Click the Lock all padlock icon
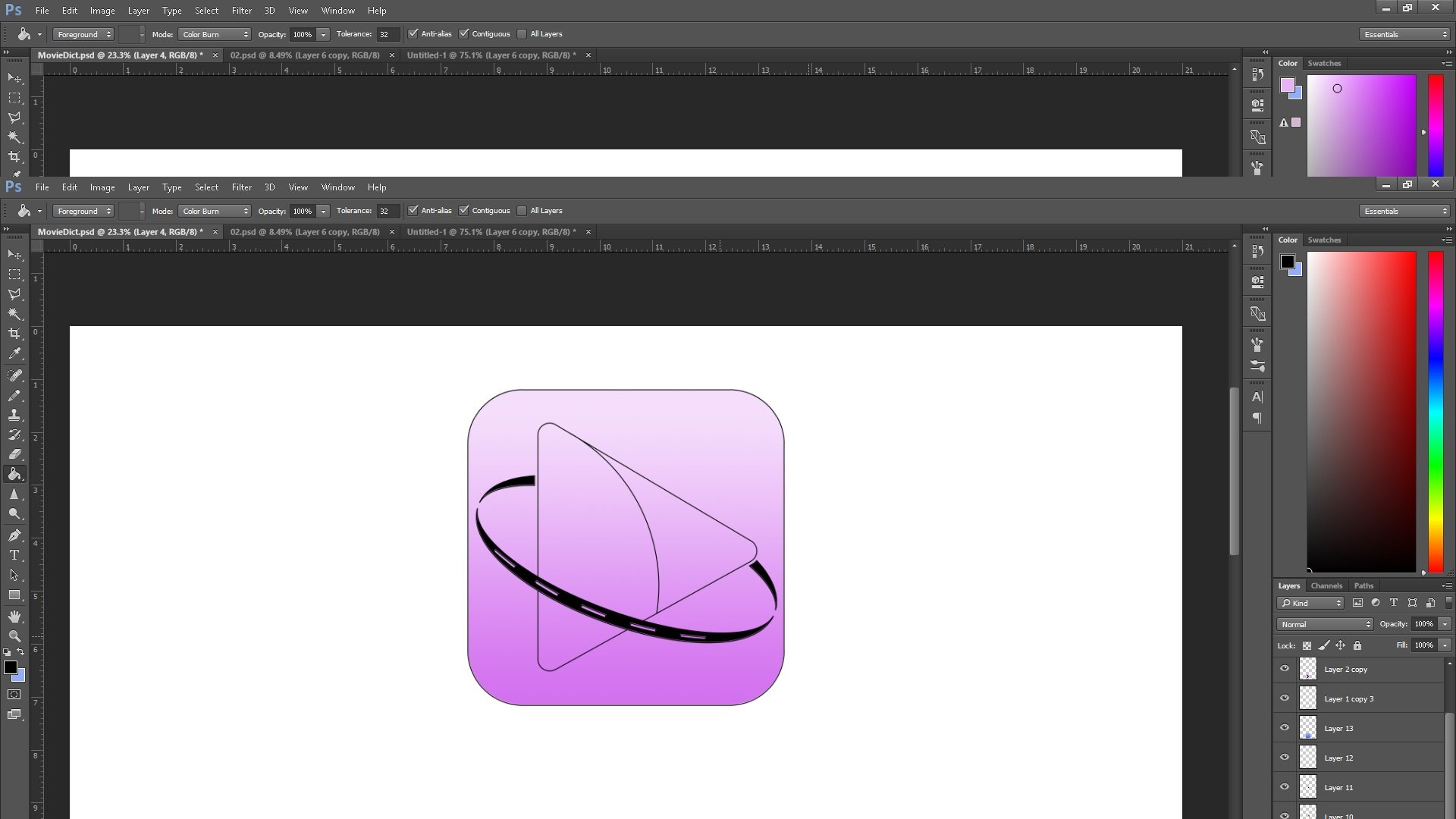This screenshot has width=1456, height=819. pyautogui.click(x=1357, y=646)
